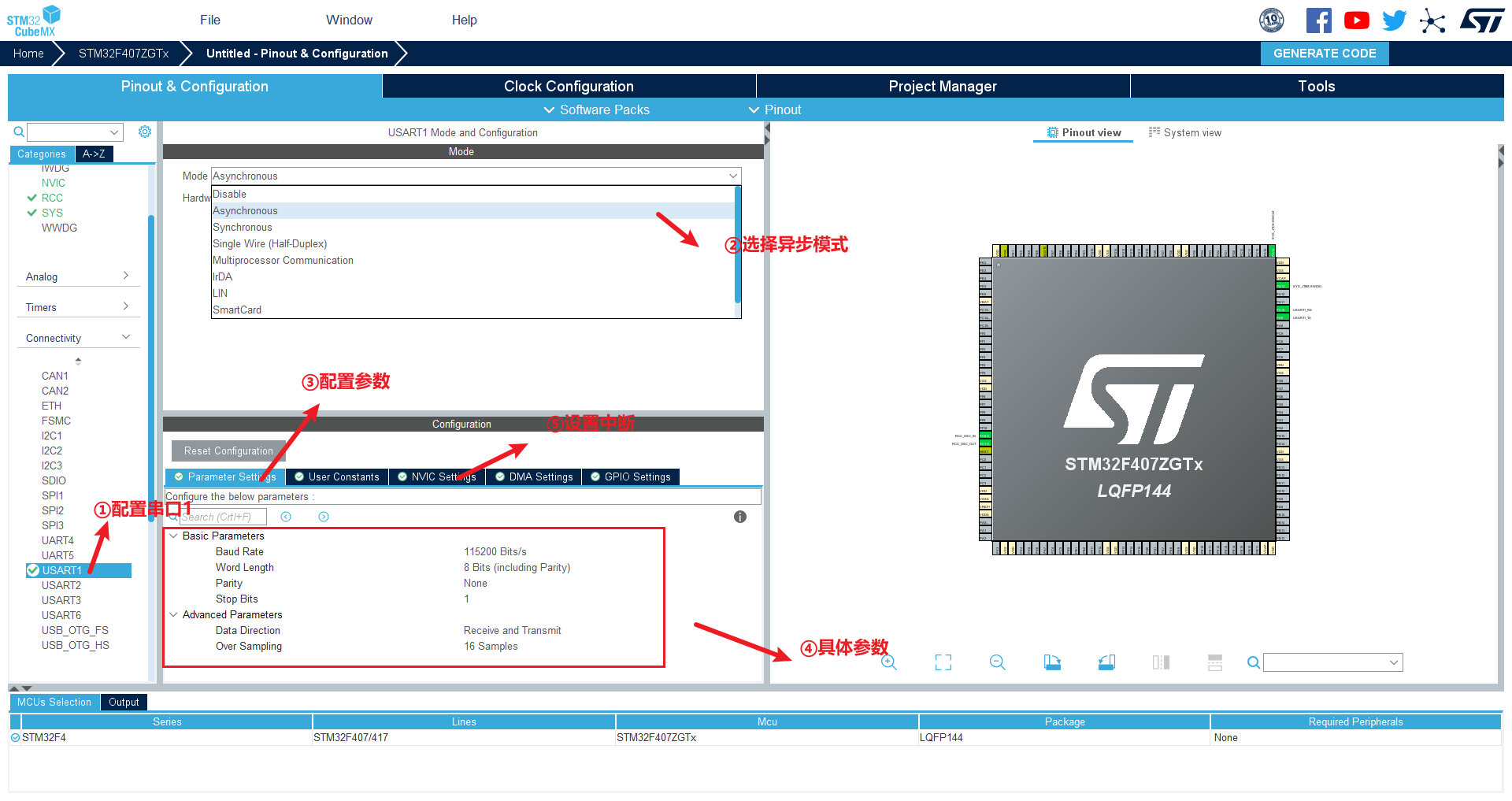1512x801 pixels.
Task: Switch to the Project Manager tab
Action: [x=943, y=86]
